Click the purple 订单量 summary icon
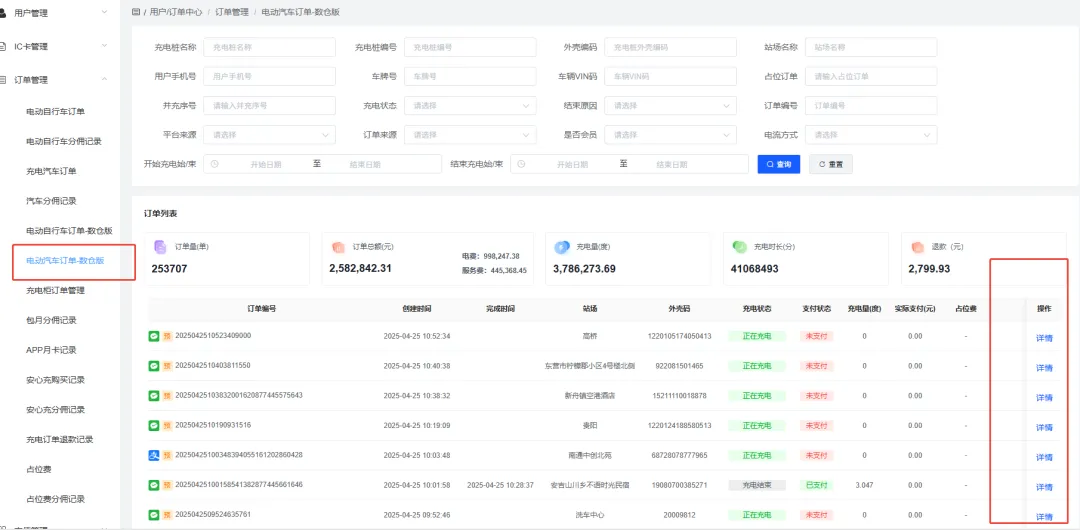This screenshot has height=530, width=1080. tap(160, 246)
